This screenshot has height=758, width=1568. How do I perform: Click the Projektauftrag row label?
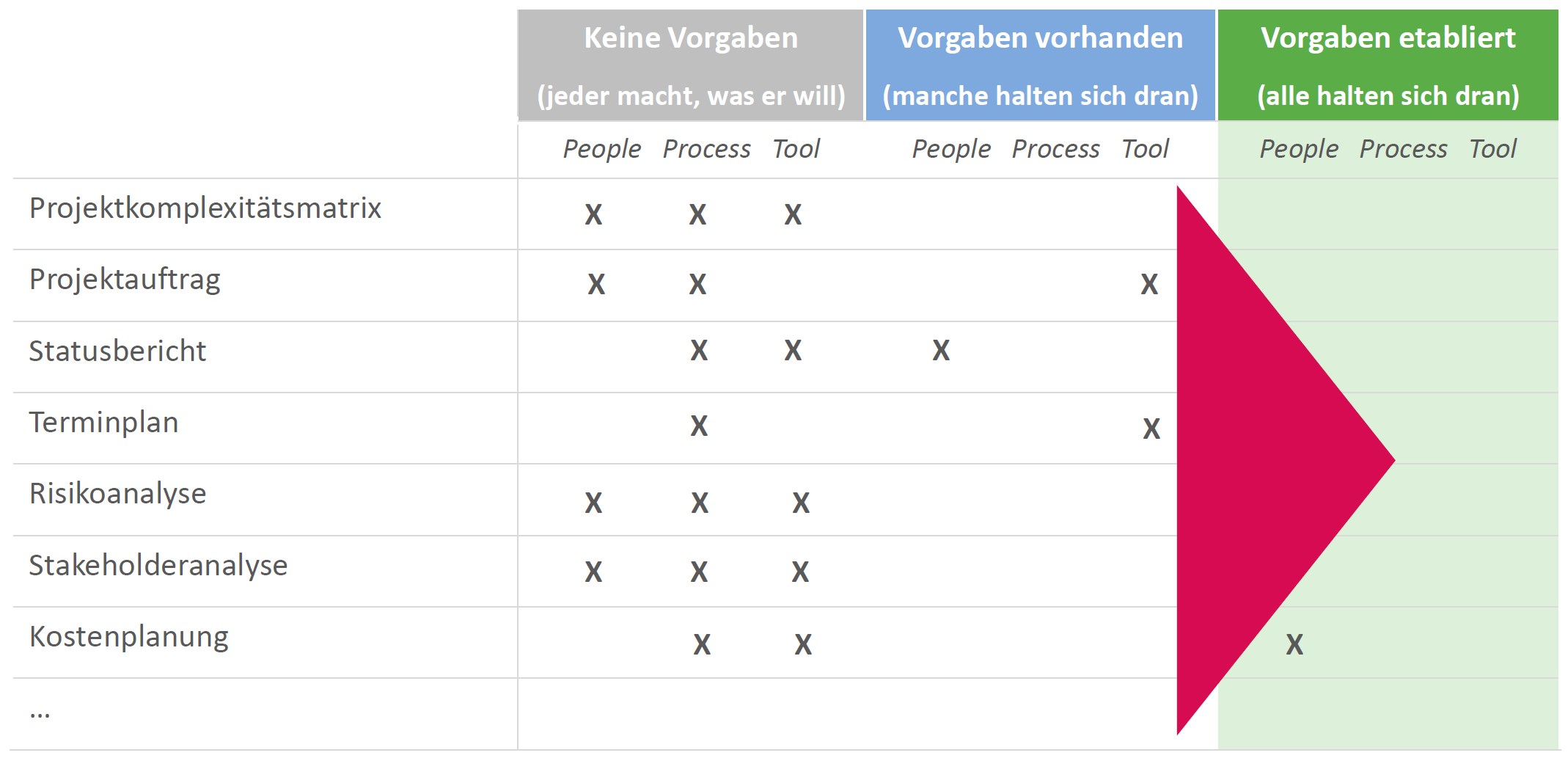point(125,280)
